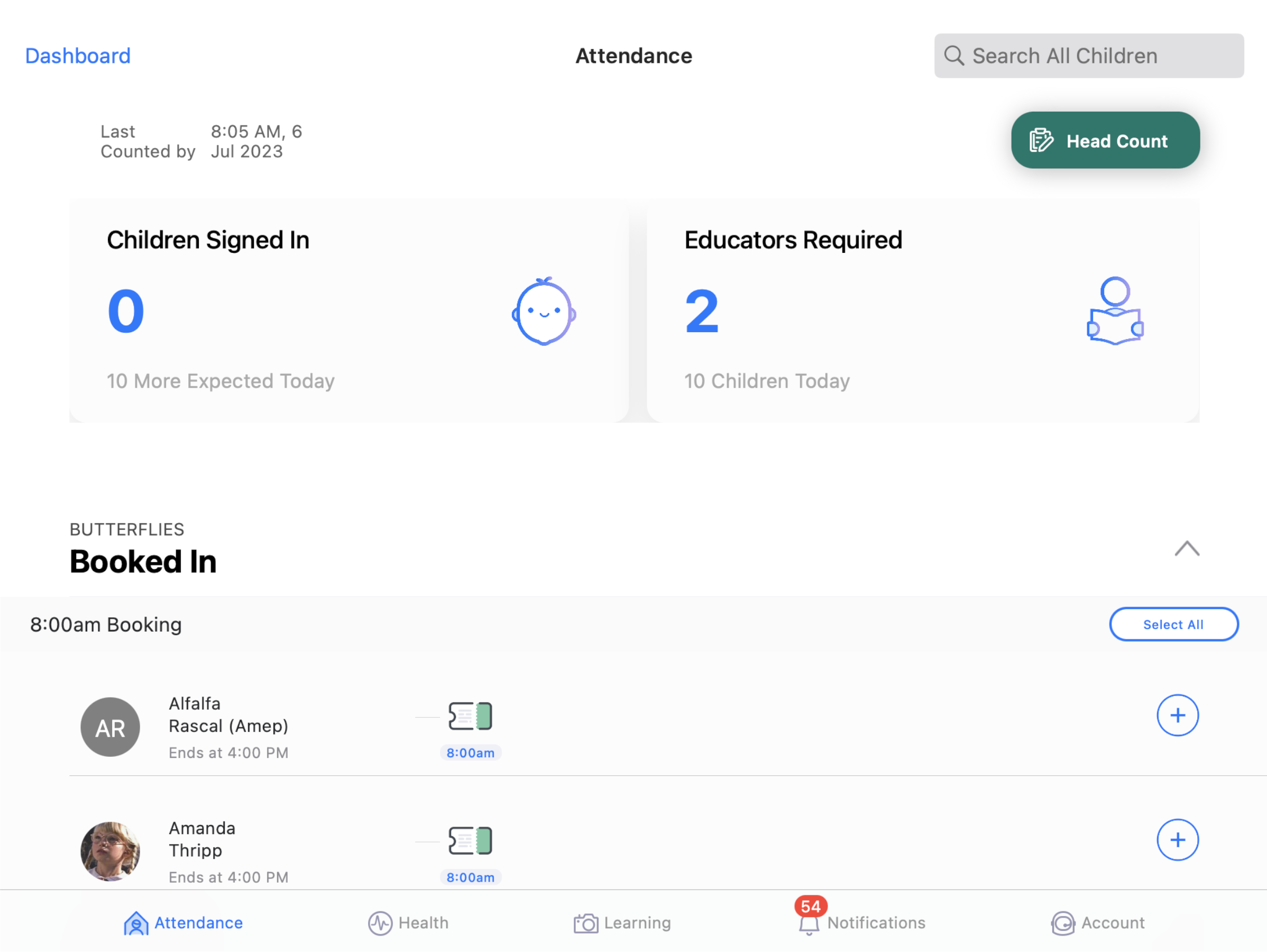Expand Amanda Thripp's 8:00am time chip

coord(470,877)
